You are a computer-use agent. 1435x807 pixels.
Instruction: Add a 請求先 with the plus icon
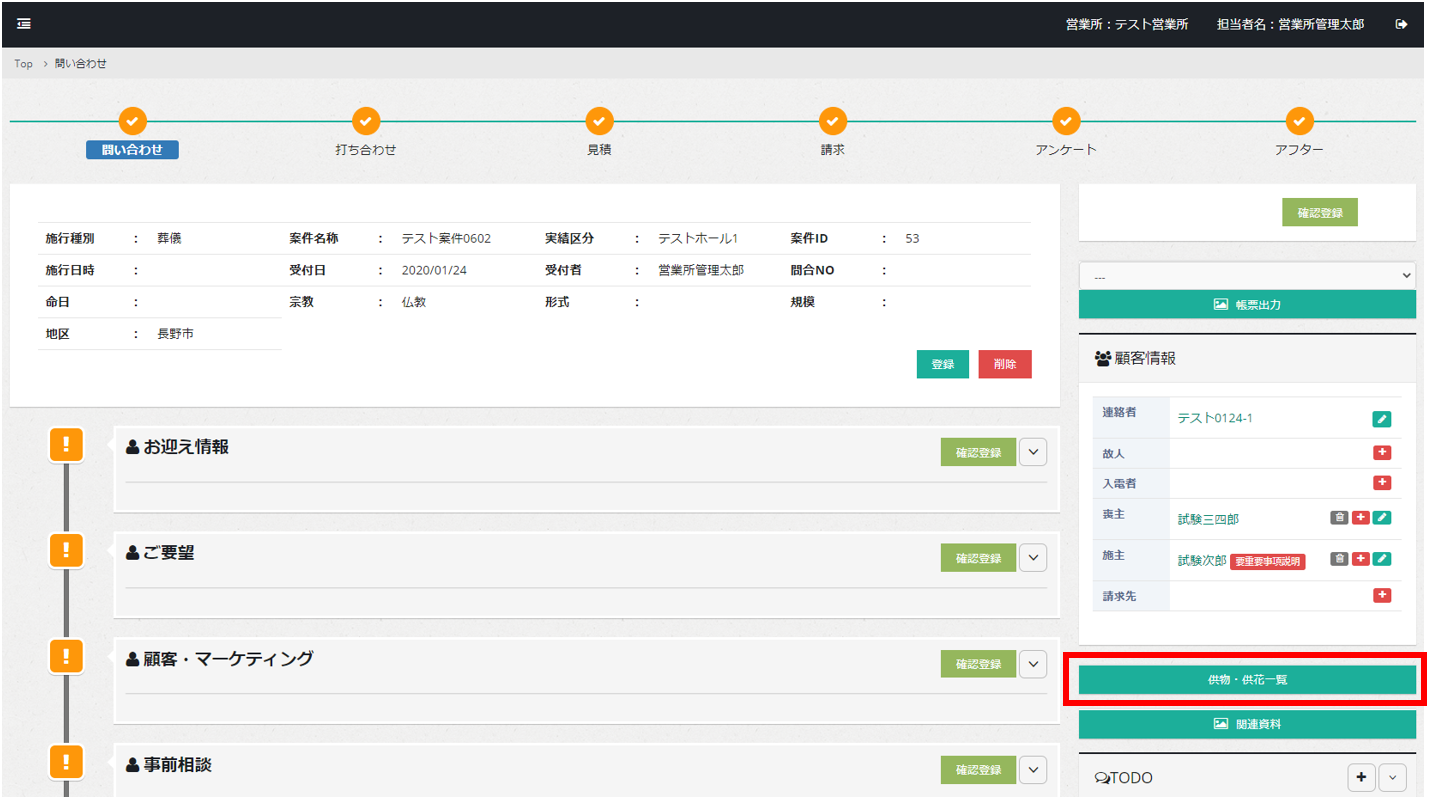click(x=1382, y=596)
